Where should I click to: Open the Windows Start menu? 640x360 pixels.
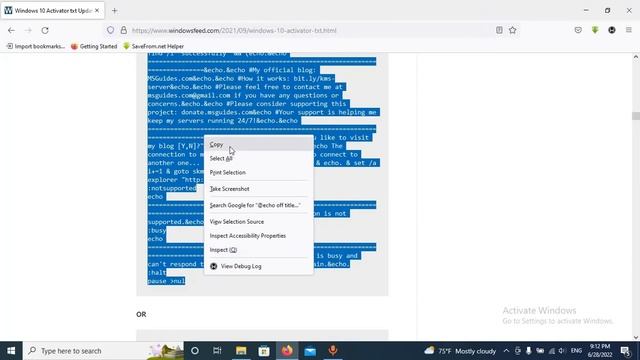tap(11, 351)
